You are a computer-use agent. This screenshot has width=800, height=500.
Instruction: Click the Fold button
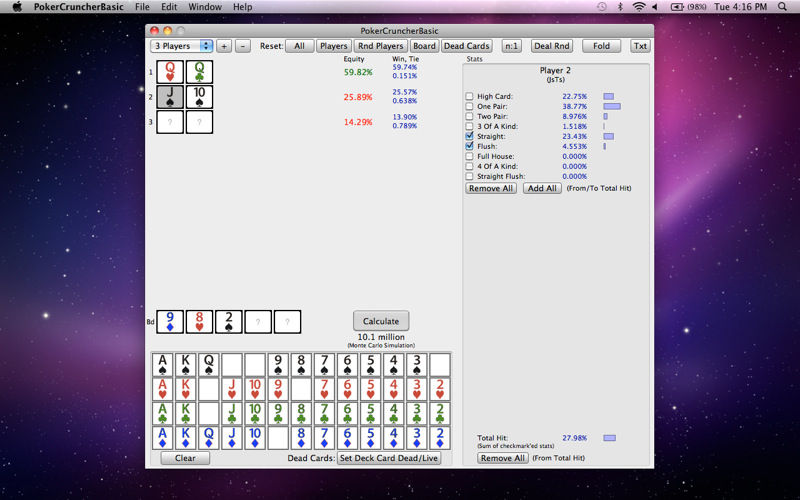pos(602,46)
